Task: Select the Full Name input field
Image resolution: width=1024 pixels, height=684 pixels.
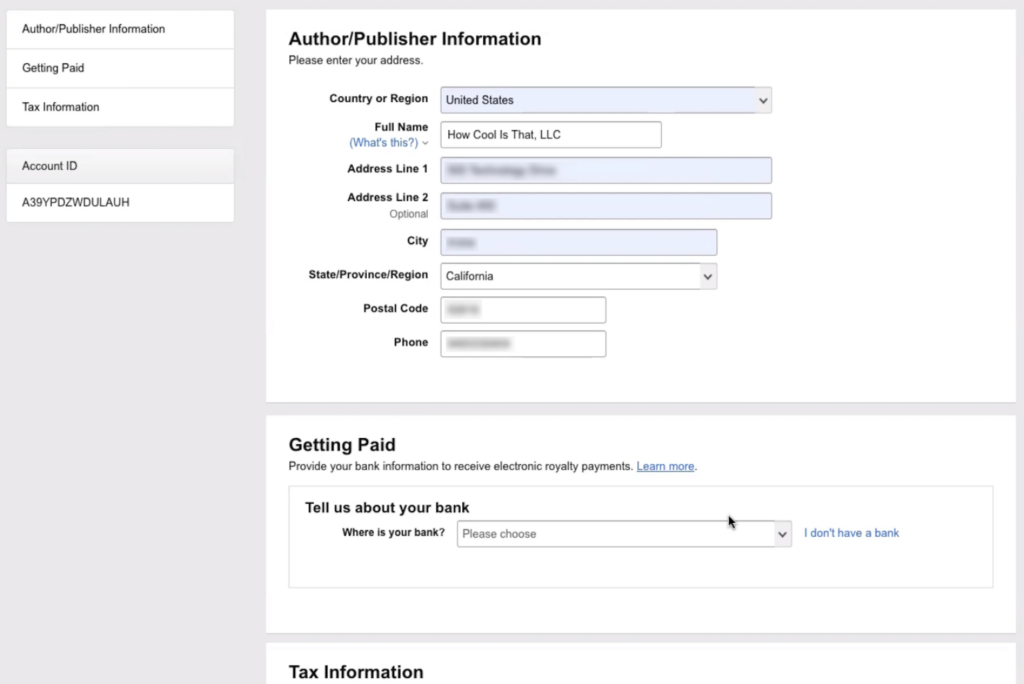Action: pos(550,134)
